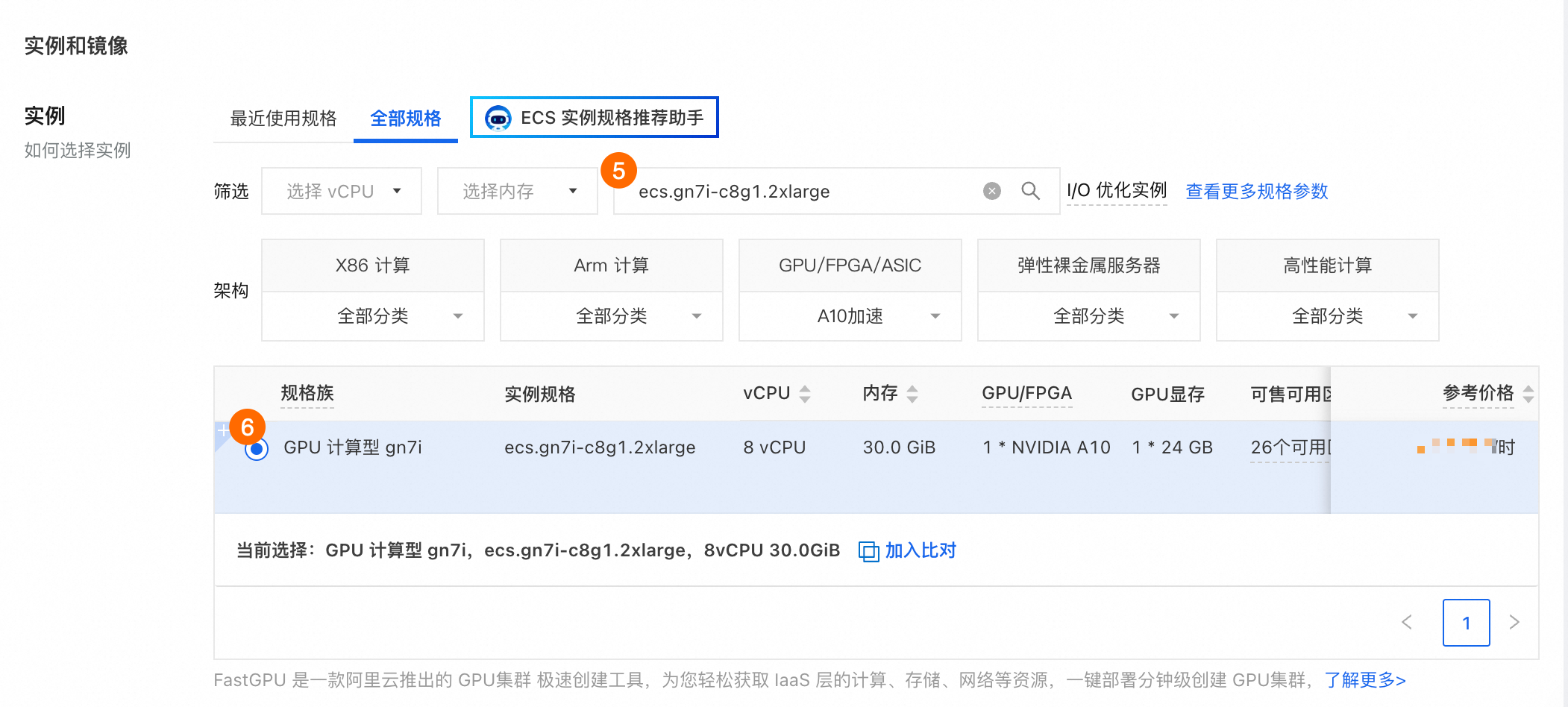1568x707 pixels.
Task: Expand the 高性能计算 全部分类 dropdown
Action: [x=1328, y=316]
